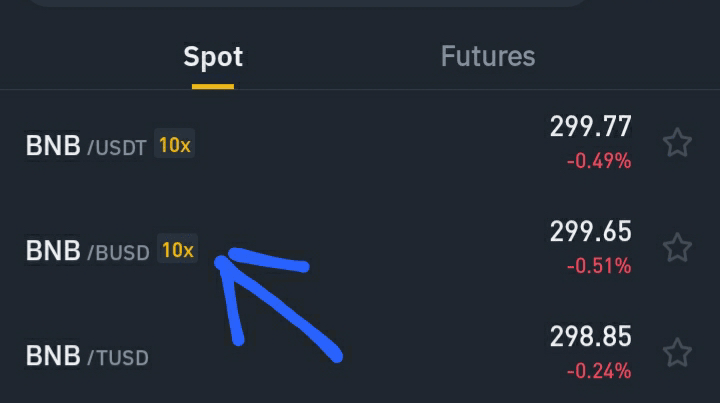720x403 pixels.
Task: Click the yellow underline beneath Spot
Action: tap(213, 86)
